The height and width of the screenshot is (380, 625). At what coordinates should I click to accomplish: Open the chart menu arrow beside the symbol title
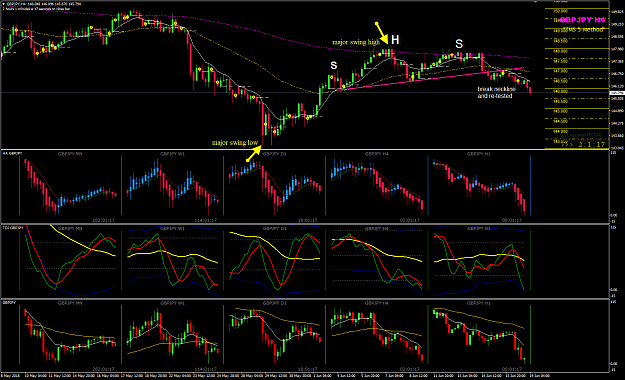(x=4, y=4)
